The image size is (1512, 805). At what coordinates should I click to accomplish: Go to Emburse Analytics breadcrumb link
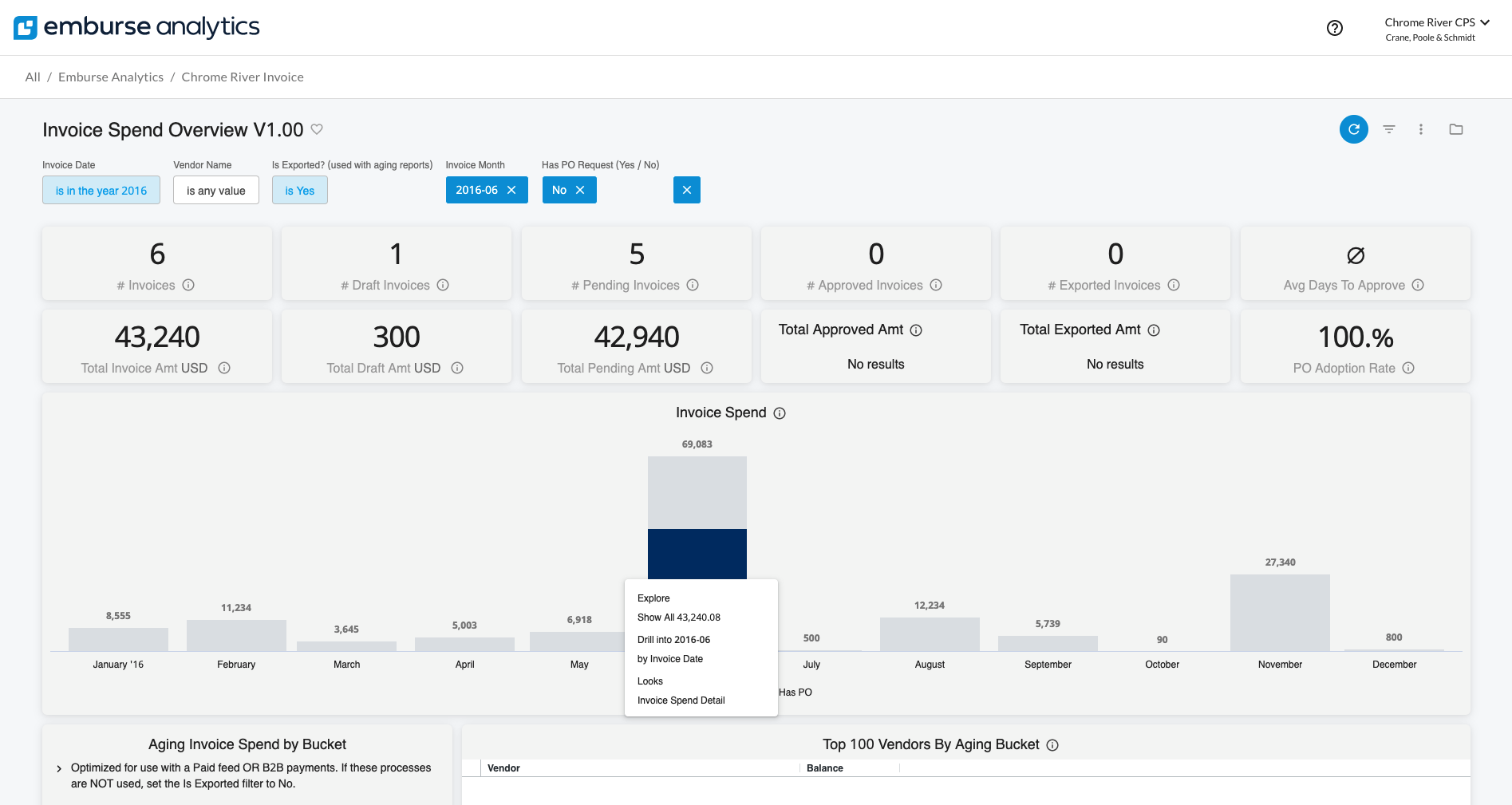click(x=111, y=77)
